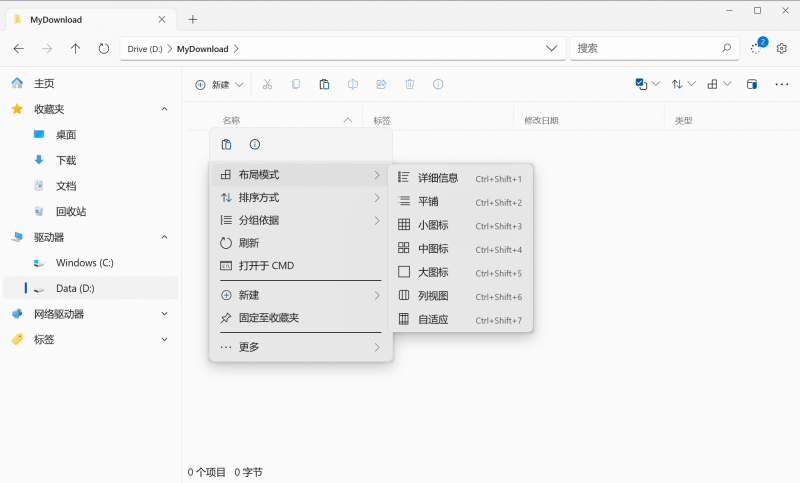Switch layout to 详细信息
This screenshot has width=800, height=483.
461,178
